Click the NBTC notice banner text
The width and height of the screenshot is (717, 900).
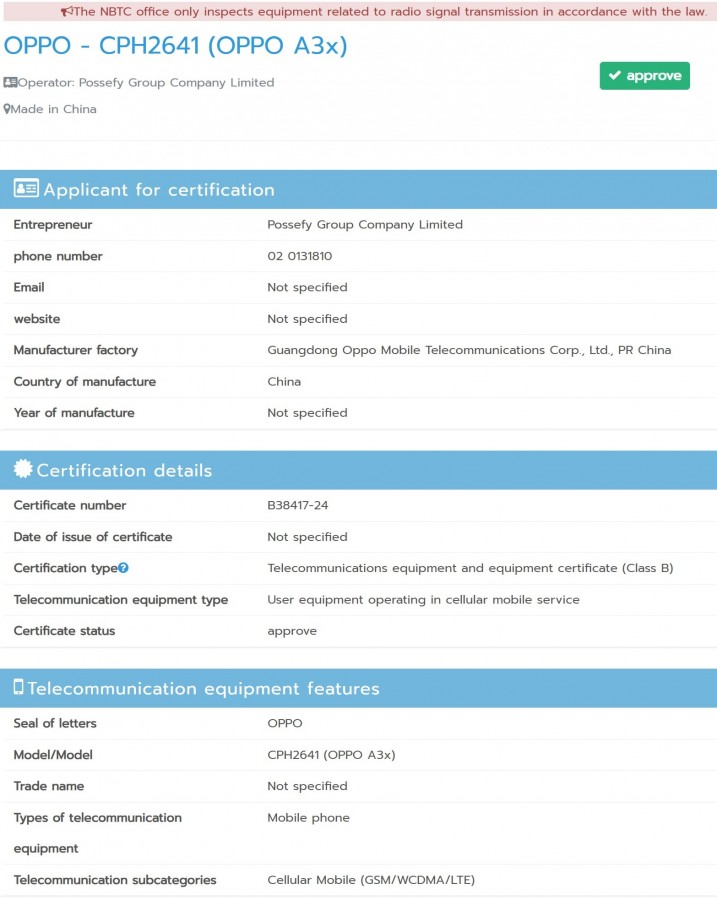pos(390,11)
